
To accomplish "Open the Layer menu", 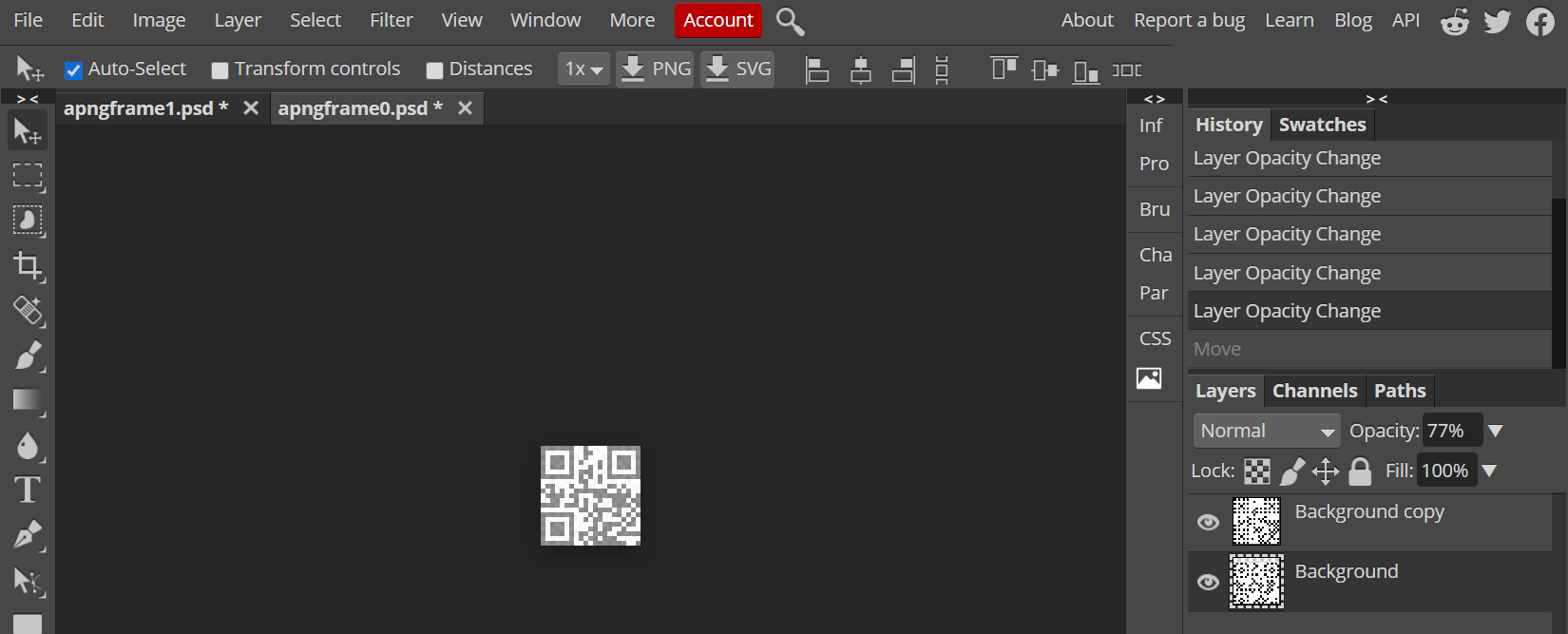I will point(238,20).
